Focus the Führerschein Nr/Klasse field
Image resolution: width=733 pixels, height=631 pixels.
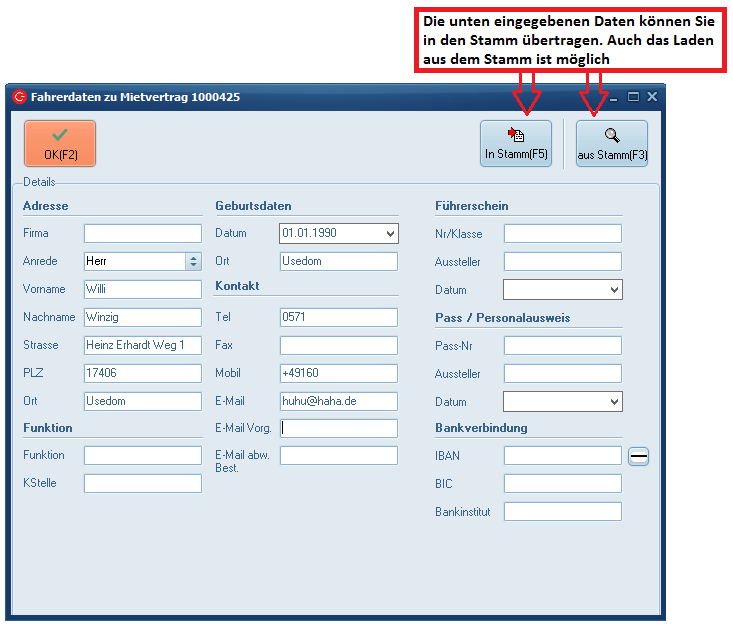click(562, 234)
